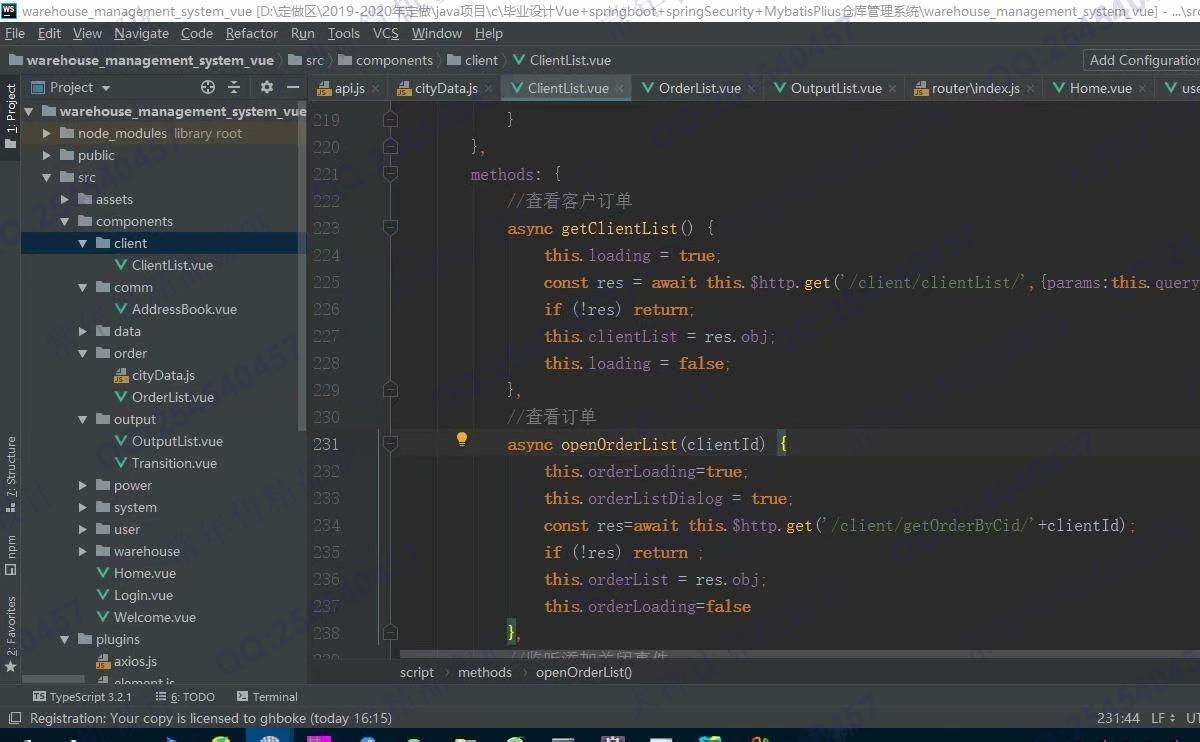1200x742 pixels.
Task: Close the cityData.js editor tab
Action: (x=488, y=89)
